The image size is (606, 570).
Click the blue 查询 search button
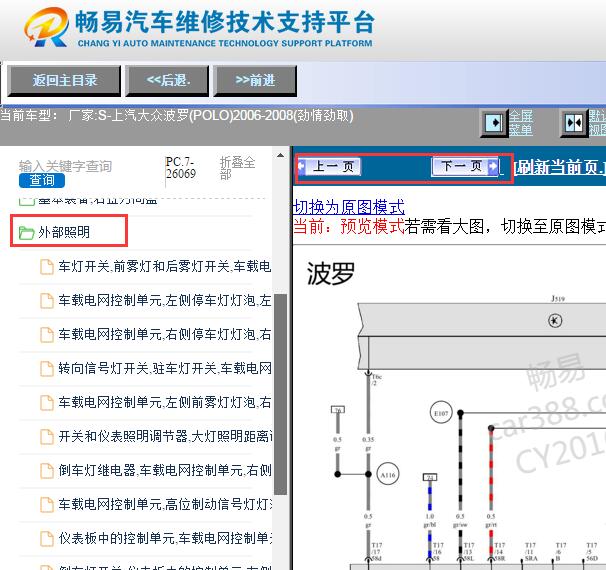point(42,180)
